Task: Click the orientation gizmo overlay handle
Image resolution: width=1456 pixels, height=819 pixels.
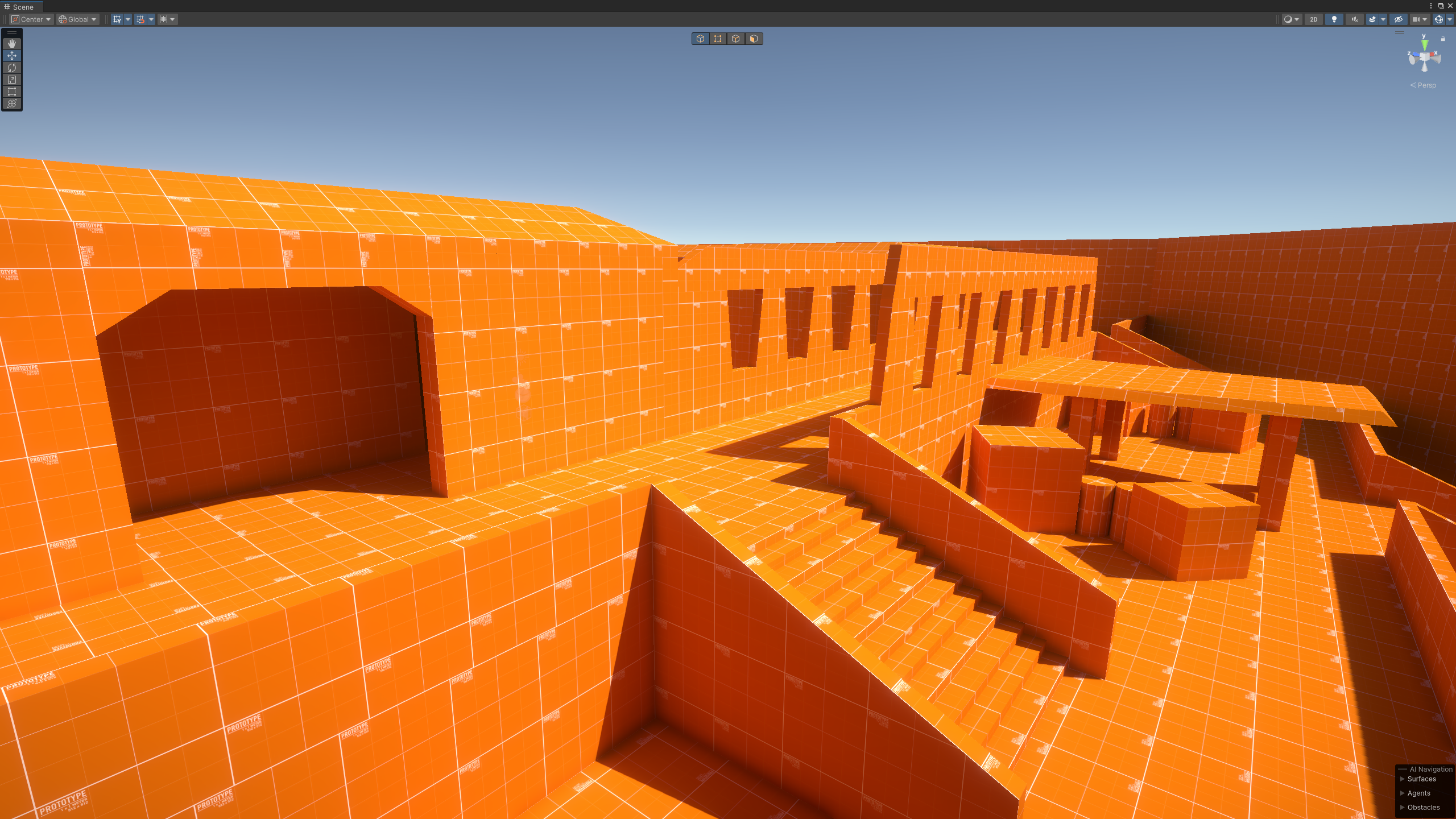Action: coord(1400,33)
